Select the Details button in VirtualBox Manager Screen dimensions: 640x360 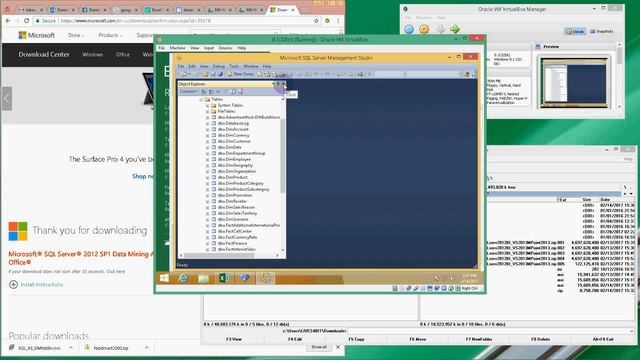pyautogui.click(x=575, y=31)
